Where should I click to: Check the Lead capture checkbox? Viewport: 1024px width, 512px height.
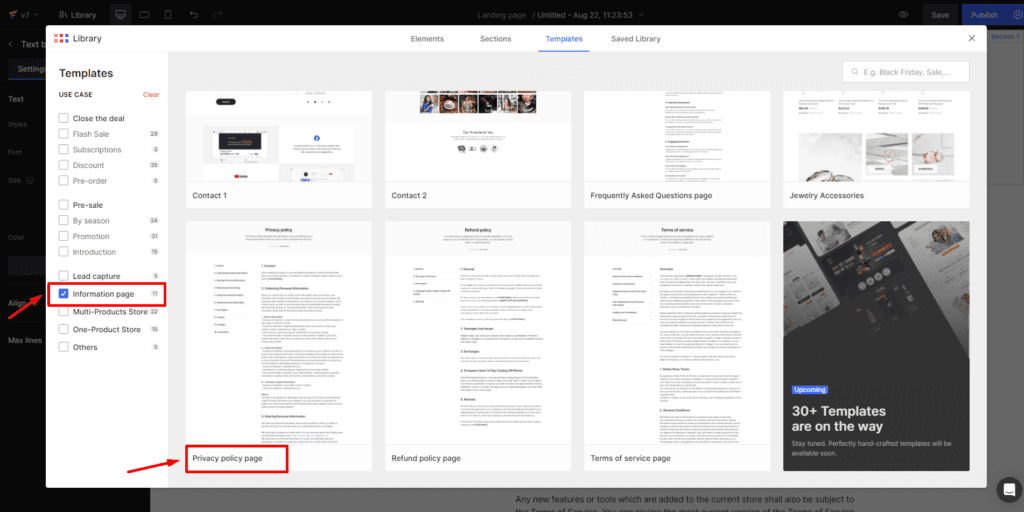click(x=63, y=276)
